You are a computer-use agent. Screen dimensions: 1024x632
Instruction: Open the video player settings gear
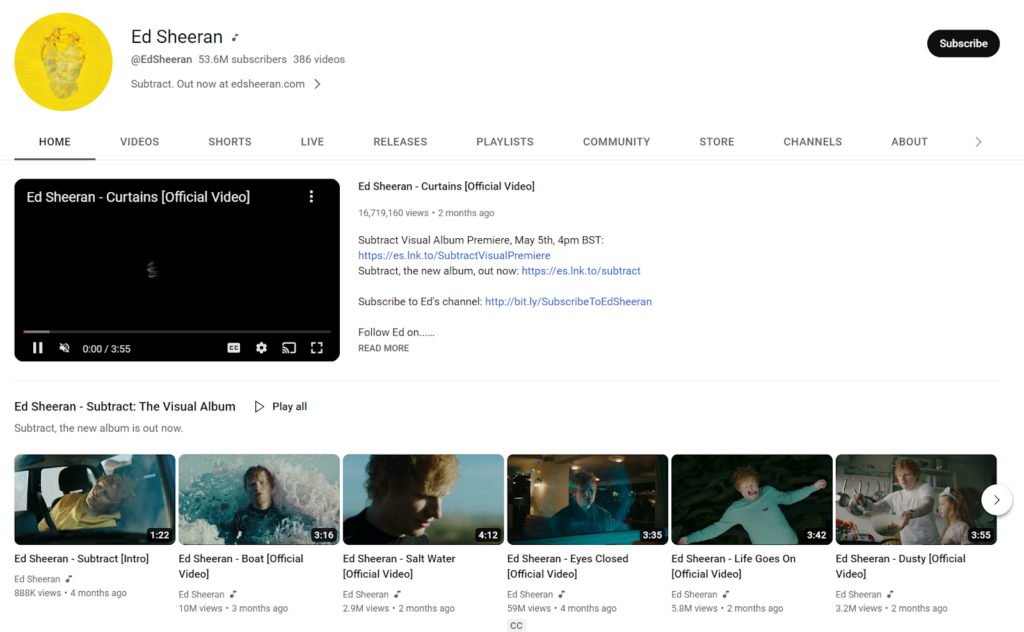(x=261, y=348)
